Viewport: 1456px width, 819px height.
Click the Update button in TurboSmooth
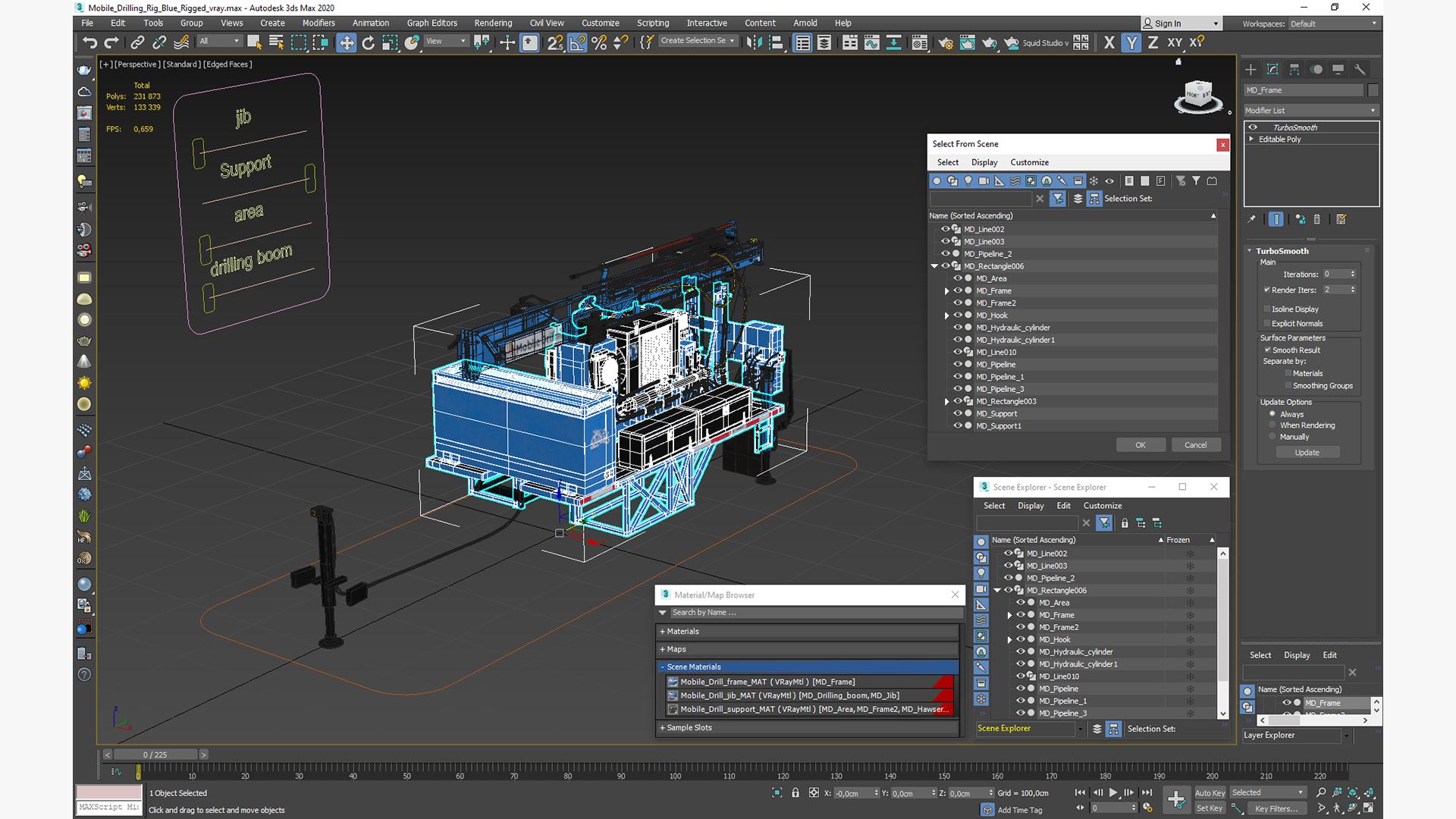[x=1307, y=453]
